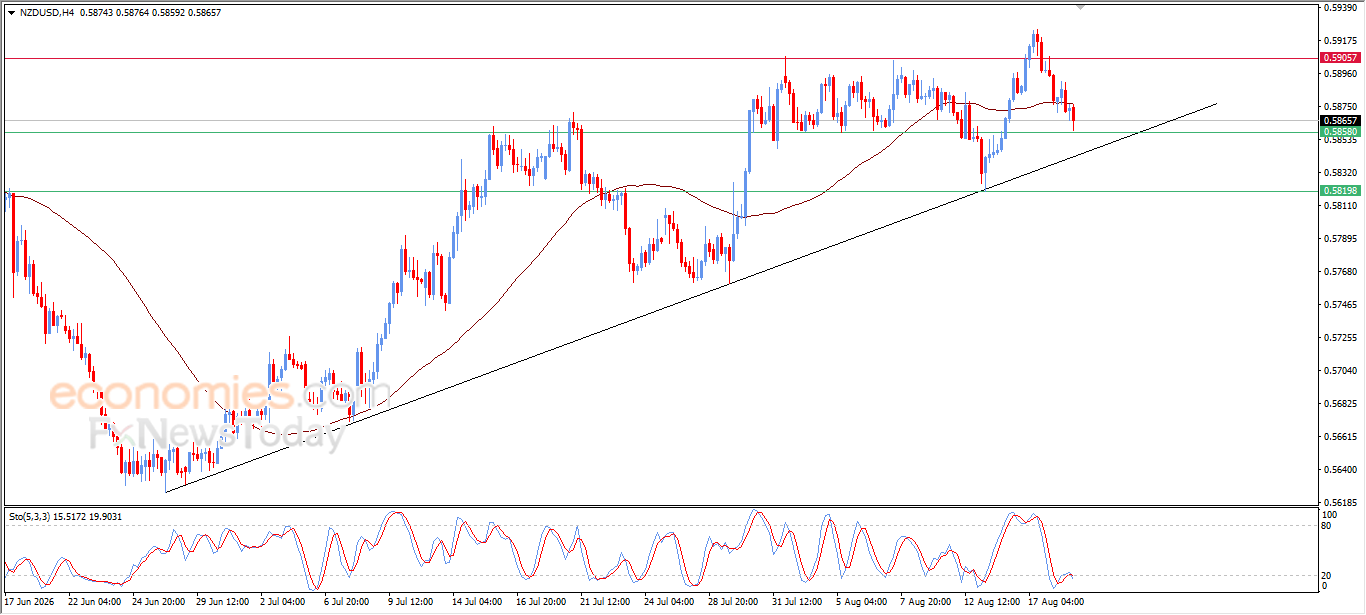Select the black current price tag 0.58657

1339,120
